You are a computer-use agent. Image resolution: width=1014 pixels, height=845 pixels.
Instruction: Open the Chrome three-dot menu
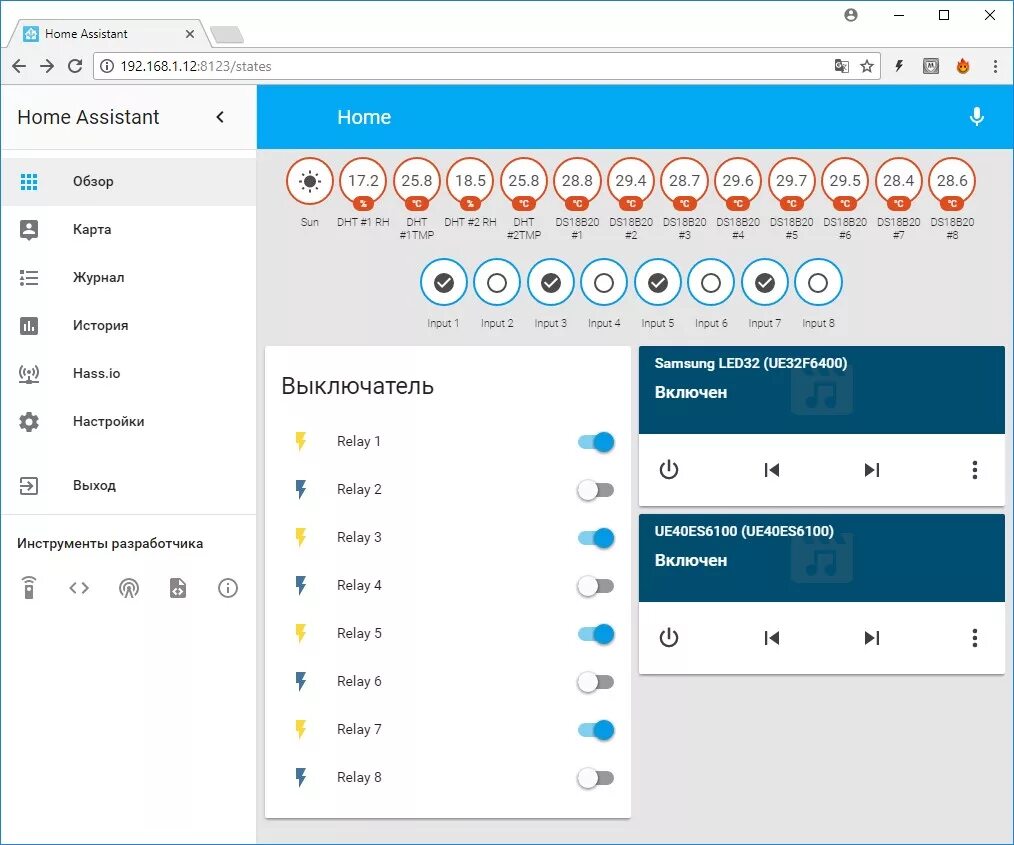(x=995, y=66)
